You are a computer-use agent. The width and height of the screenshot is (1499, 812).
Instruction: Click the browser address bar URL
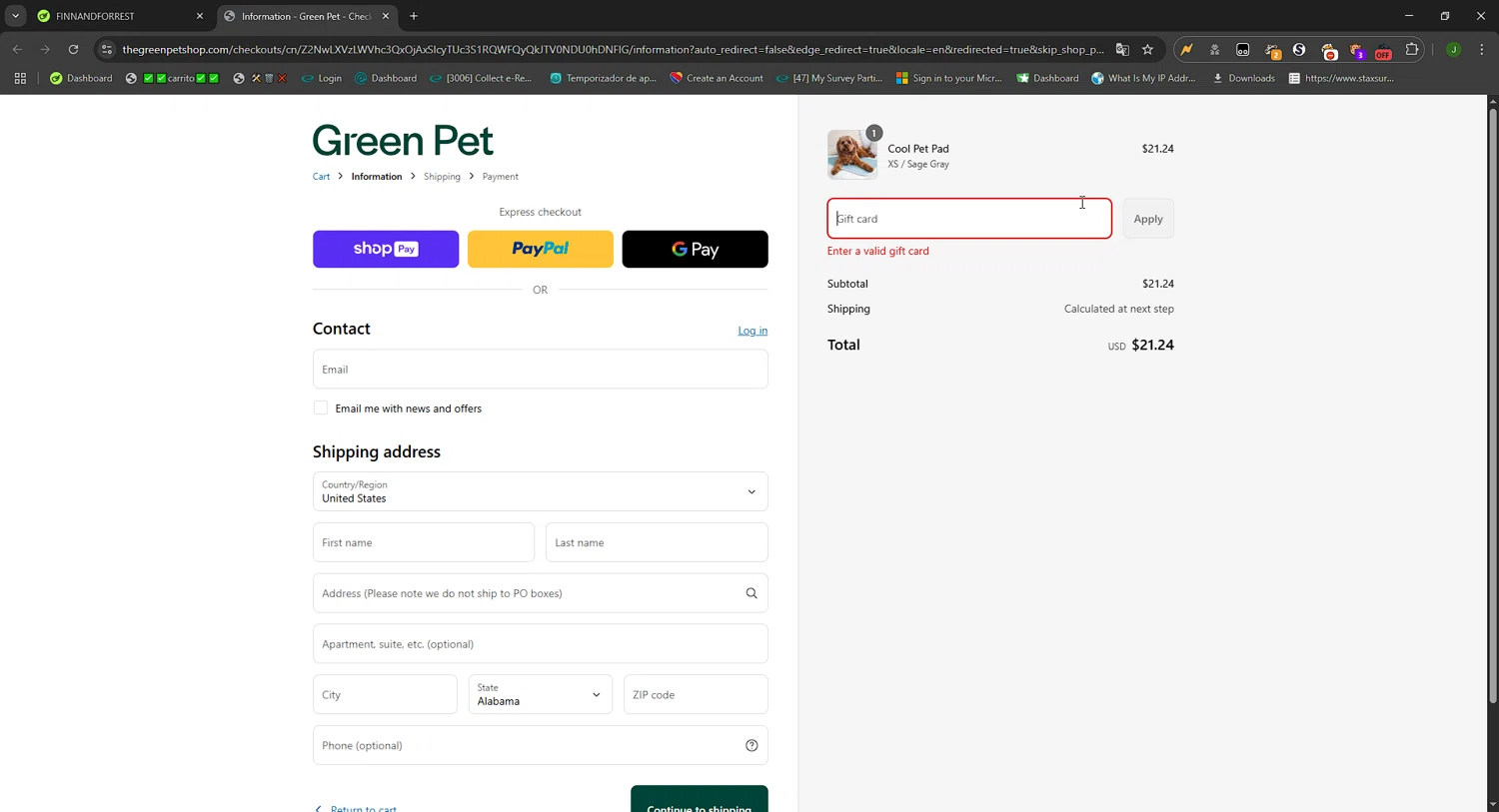pyautogui.click(x=612, y=49)
